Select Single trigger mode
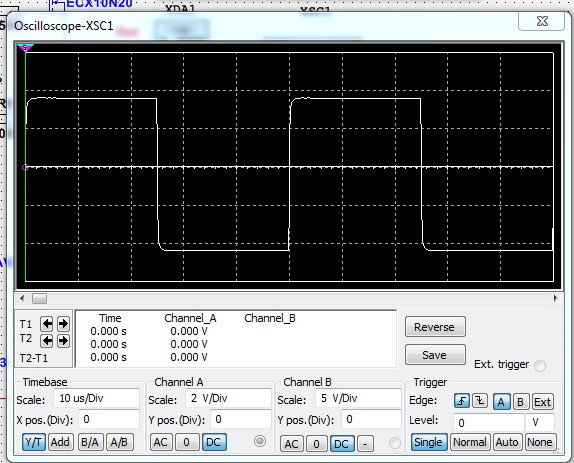 point(429,442)
